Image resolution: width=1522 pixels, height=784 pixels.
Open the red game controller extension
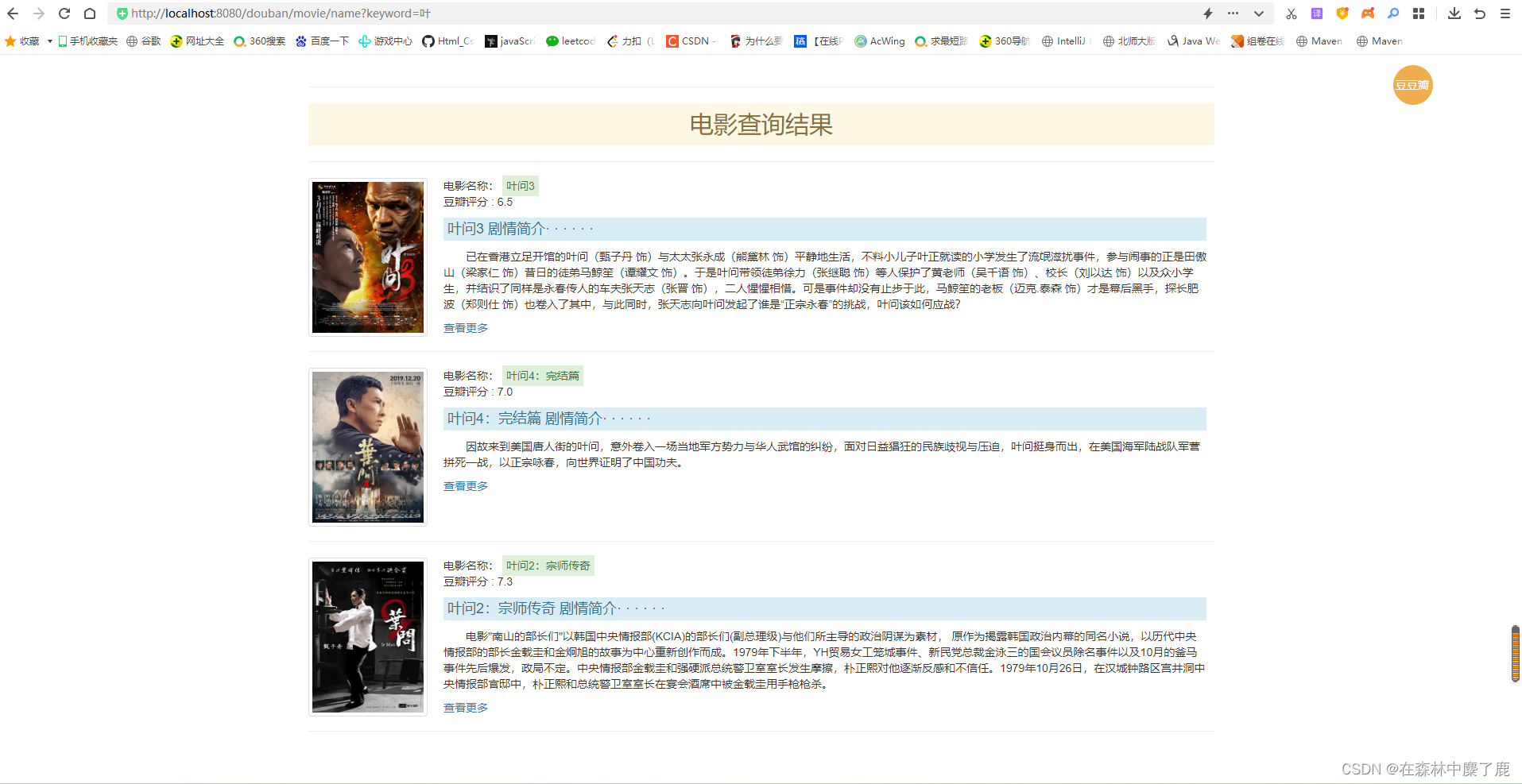pos(1368,14)
